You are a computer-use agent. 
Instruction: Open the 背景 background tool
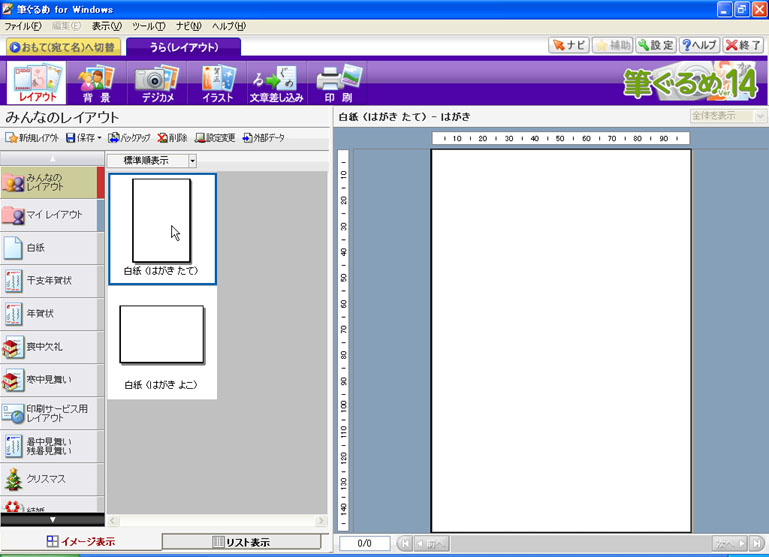pos(97,82)
